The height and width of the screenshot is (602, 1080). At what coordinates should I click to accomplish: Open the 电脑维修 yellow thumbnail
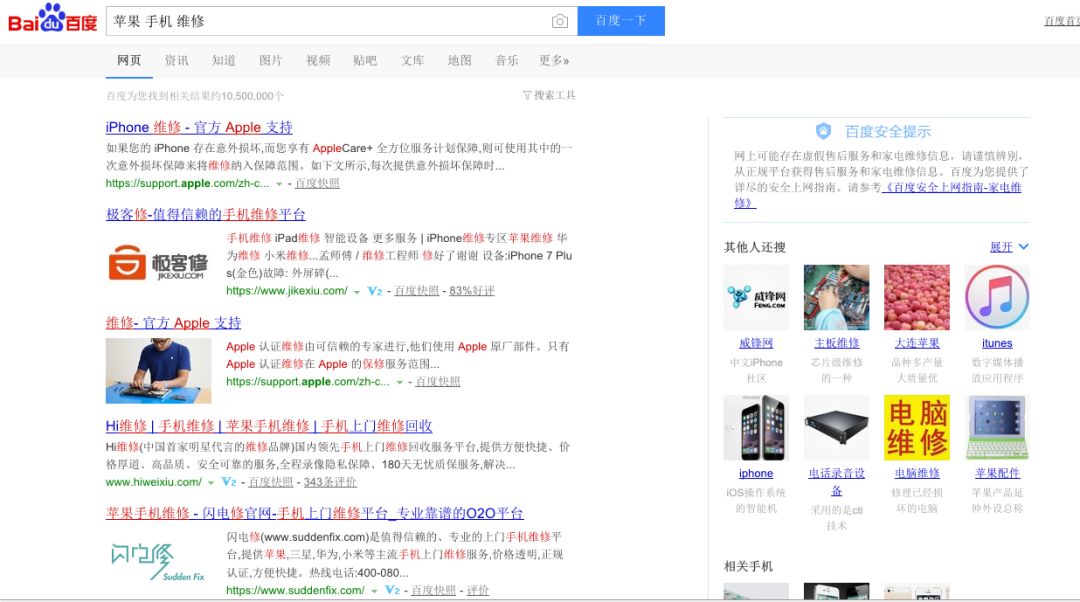(916, 427)
